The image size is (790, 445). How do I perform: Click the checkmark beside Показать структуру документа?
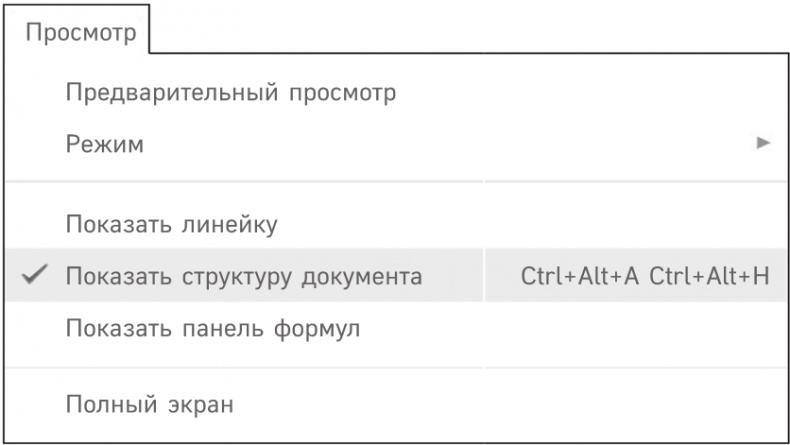click(35, 275)
